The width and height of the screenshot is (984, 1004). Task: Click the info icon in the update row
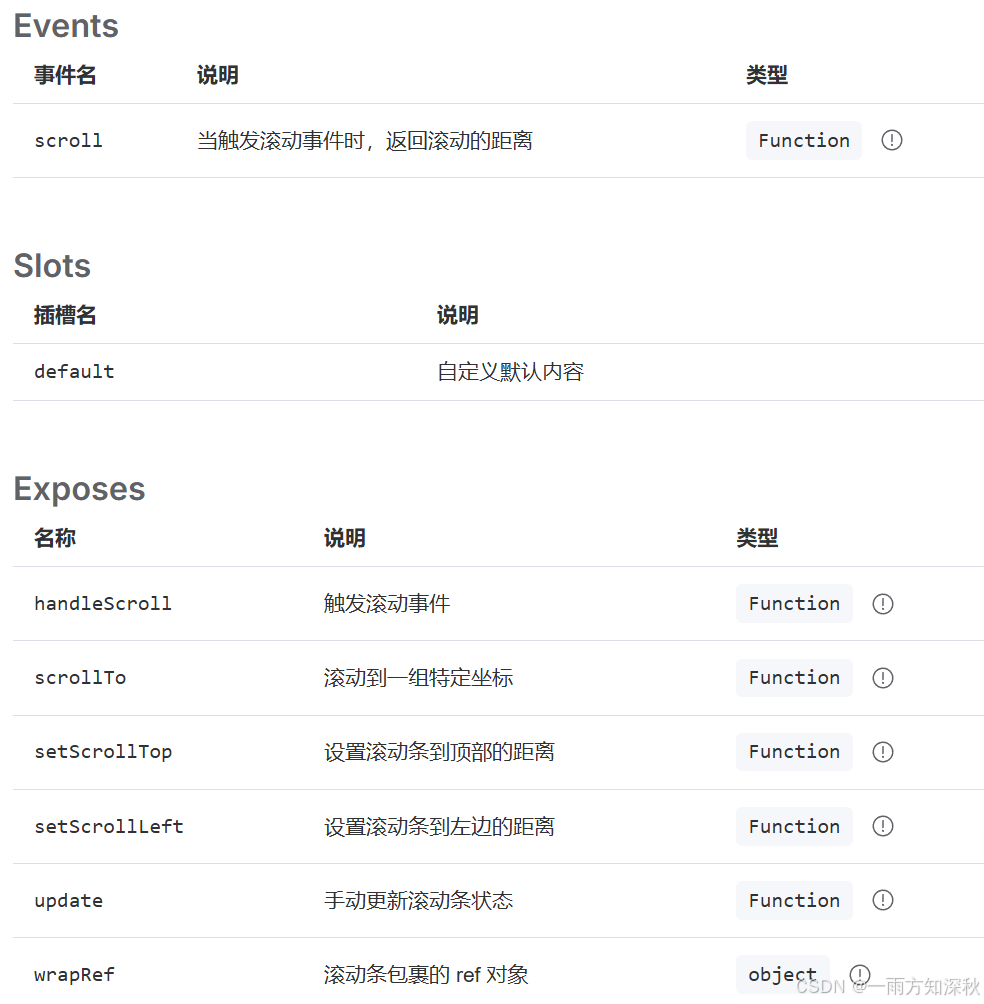[882, 900]
